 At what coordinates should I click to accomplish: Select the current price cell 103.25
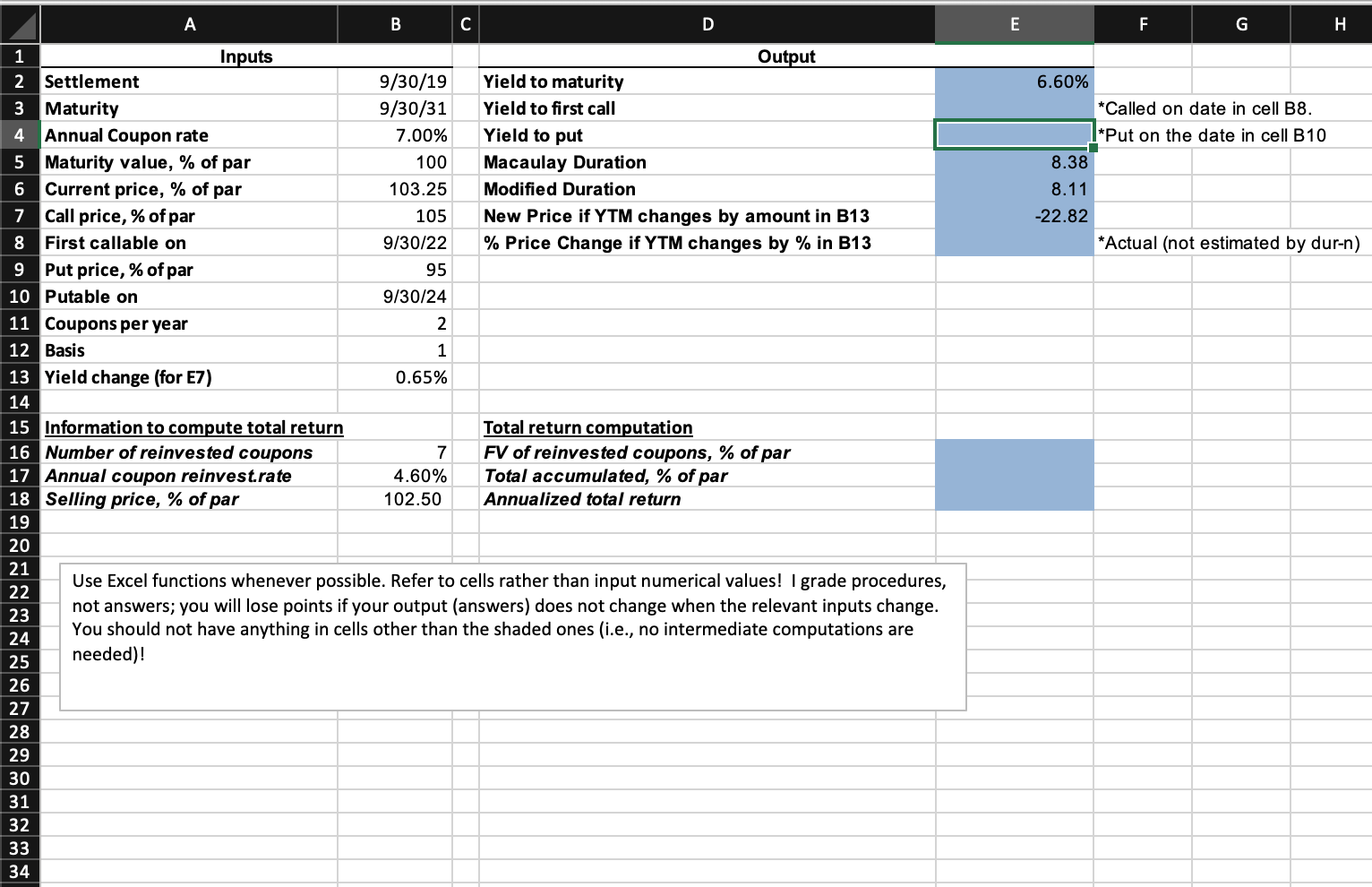point(395,189)
